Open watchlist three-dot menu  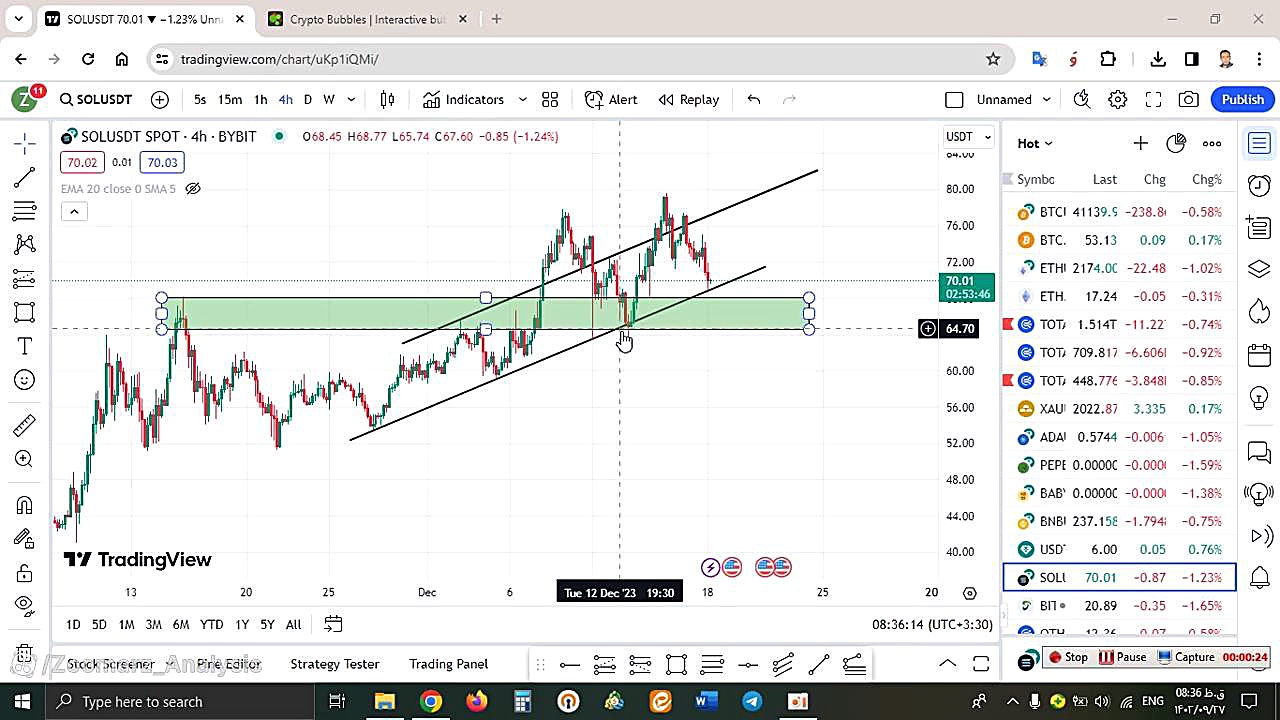point(1212,143)
